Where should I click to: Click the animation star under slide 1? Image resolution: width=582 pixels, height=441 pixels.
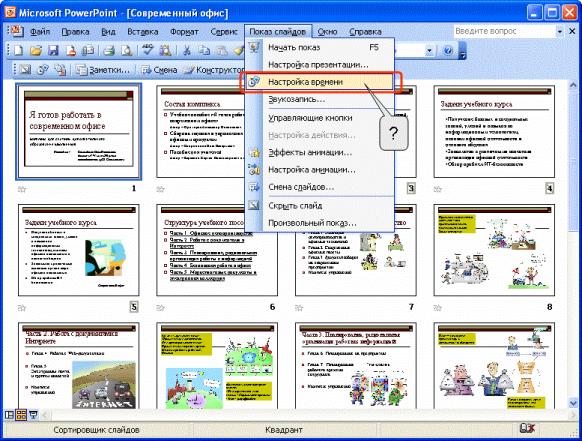click(x=22, y=190)
